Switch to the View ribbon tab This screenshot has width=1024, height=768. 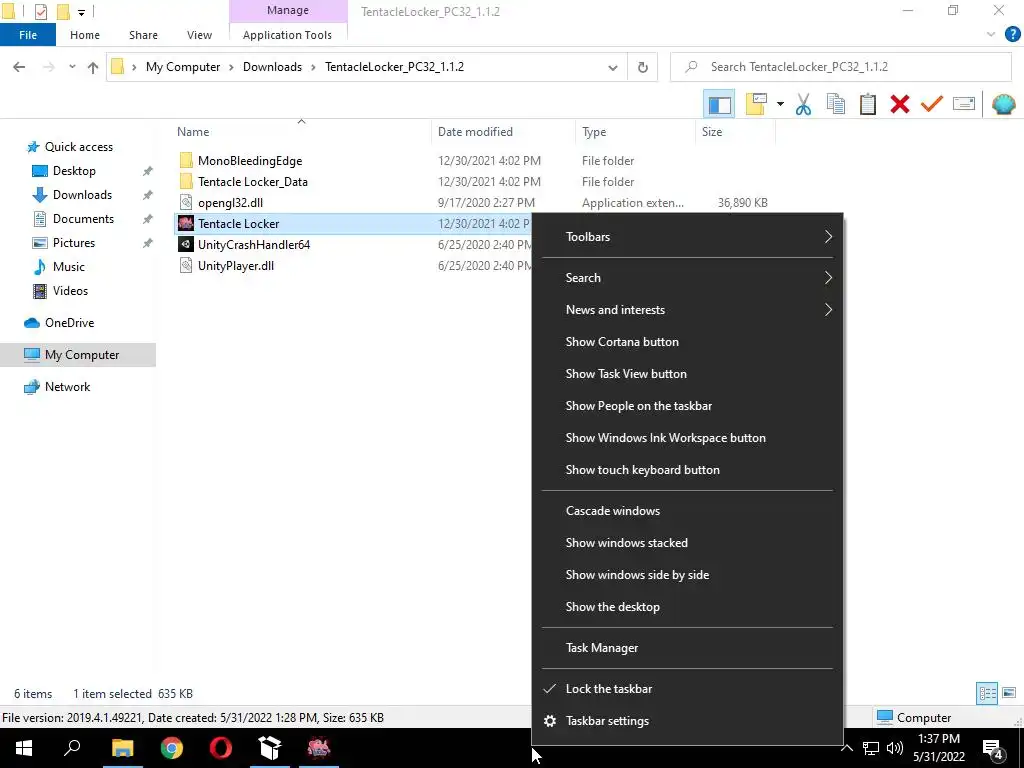pos(199,35)
